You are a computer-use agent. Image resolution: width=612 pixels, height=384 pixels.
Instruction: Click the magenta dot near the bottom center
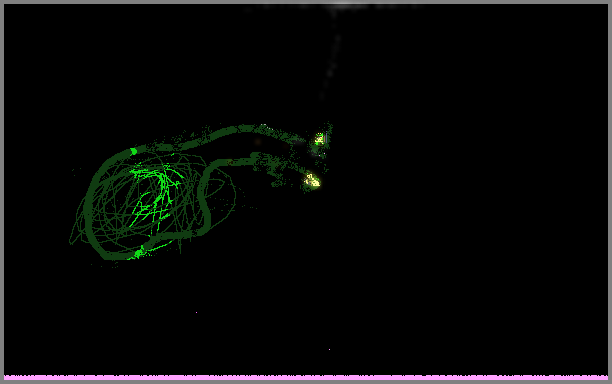tap(329, 349)
